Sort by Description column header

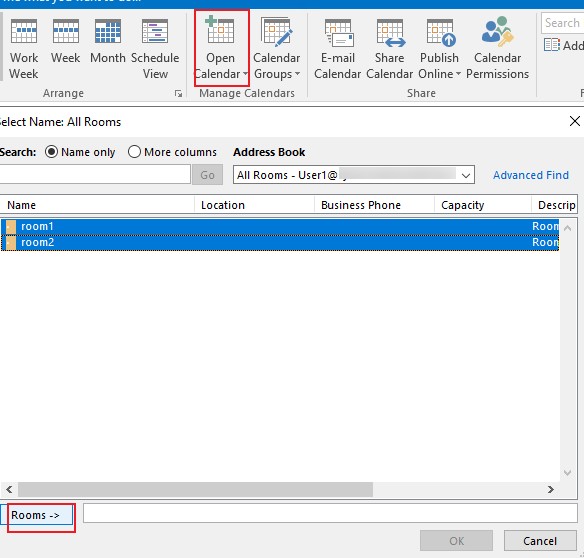pos(555,205)
